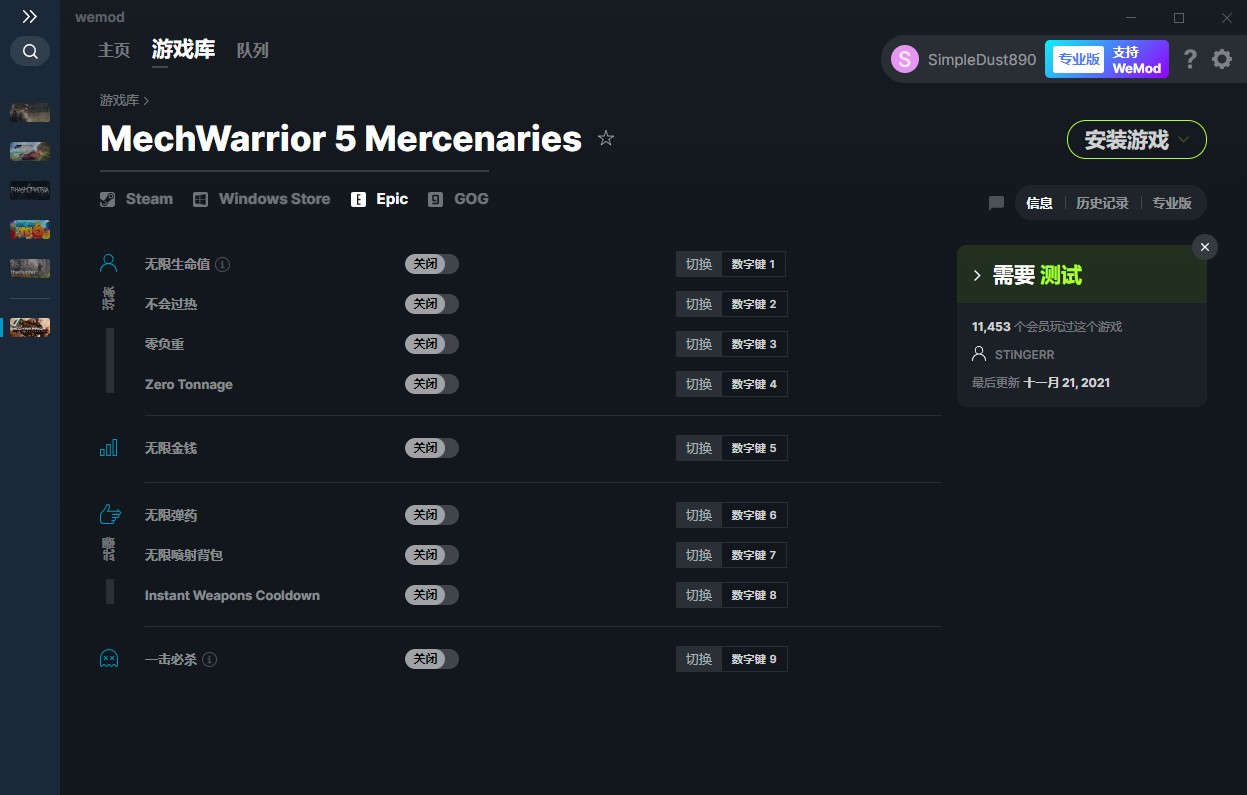Toggle 一击必杀 cheat switch
The height and width of the screenshot is (795, 1247).
tap(432, 659)
